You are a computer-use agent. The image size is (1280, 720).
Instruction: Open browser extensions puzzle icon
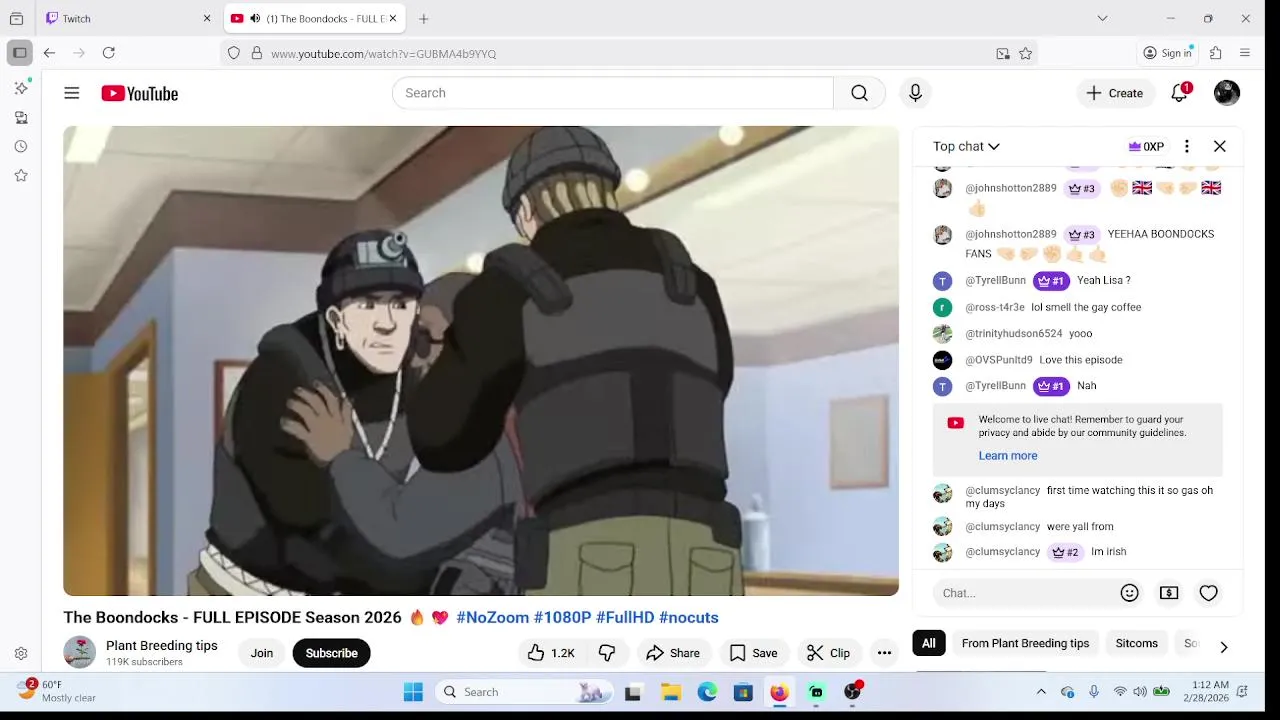(1216, 53)
